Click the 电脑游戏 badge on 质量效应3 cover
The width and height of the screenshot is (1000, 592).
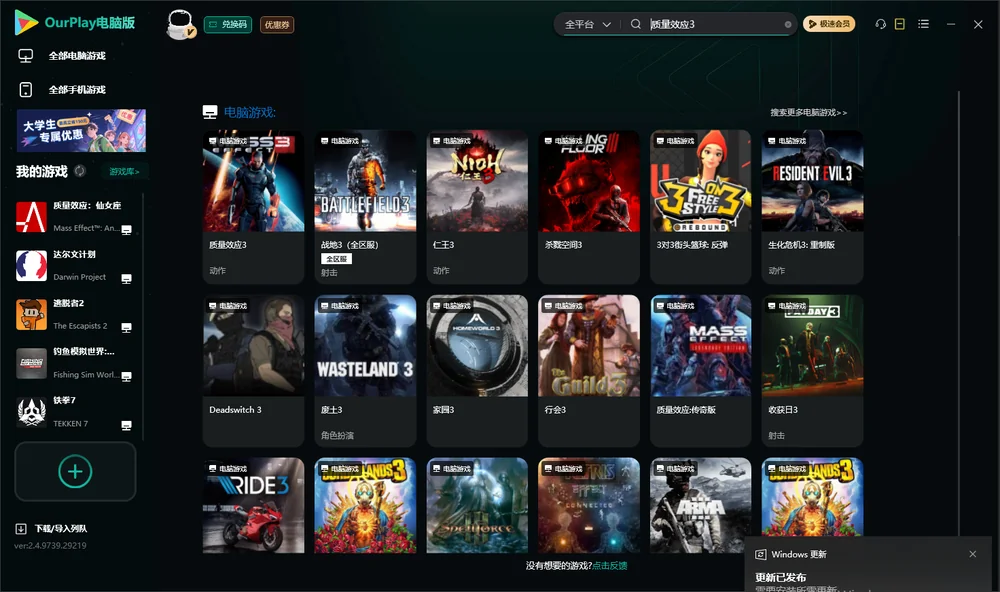(x=228, y=140)
